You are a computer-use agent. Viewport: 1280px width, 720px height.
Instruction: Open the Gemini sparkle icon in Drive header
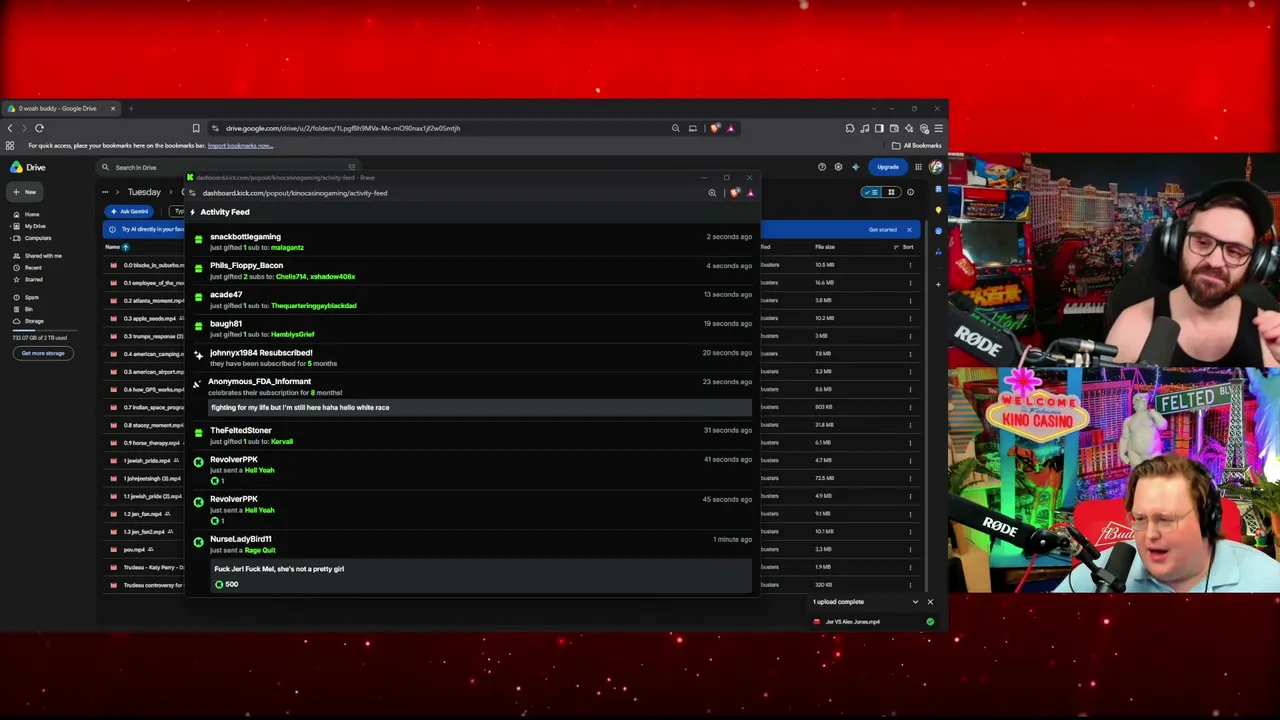coord(855,167)
